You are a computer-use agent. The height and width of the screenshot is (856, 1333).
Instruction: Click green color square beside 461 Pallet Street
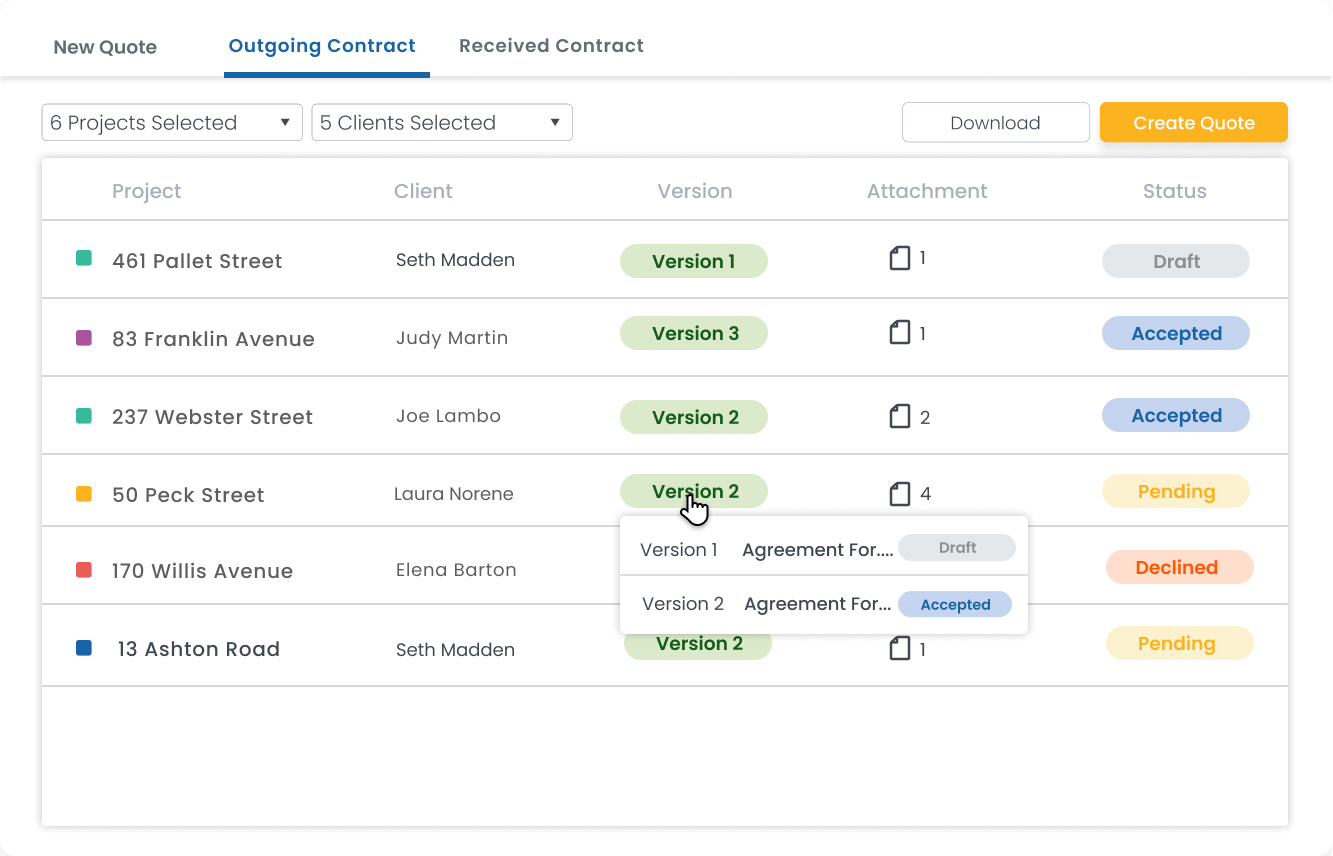click(x=84, y=259)
